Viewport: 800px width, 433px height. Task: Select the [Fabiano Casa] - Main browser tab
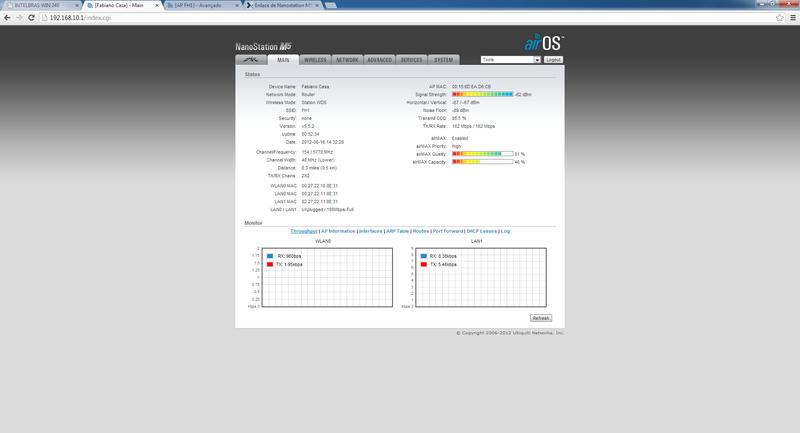click(120, 5)
